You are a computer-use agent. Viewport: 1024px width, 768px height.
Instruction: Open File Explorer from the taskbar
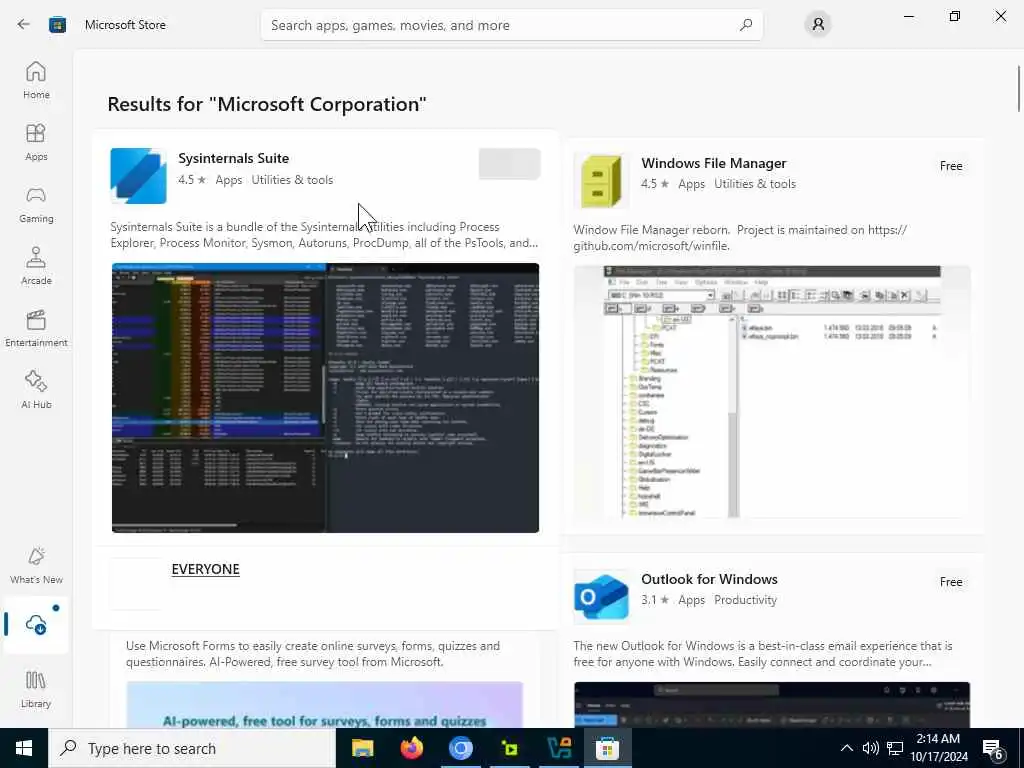coord(362,748)
